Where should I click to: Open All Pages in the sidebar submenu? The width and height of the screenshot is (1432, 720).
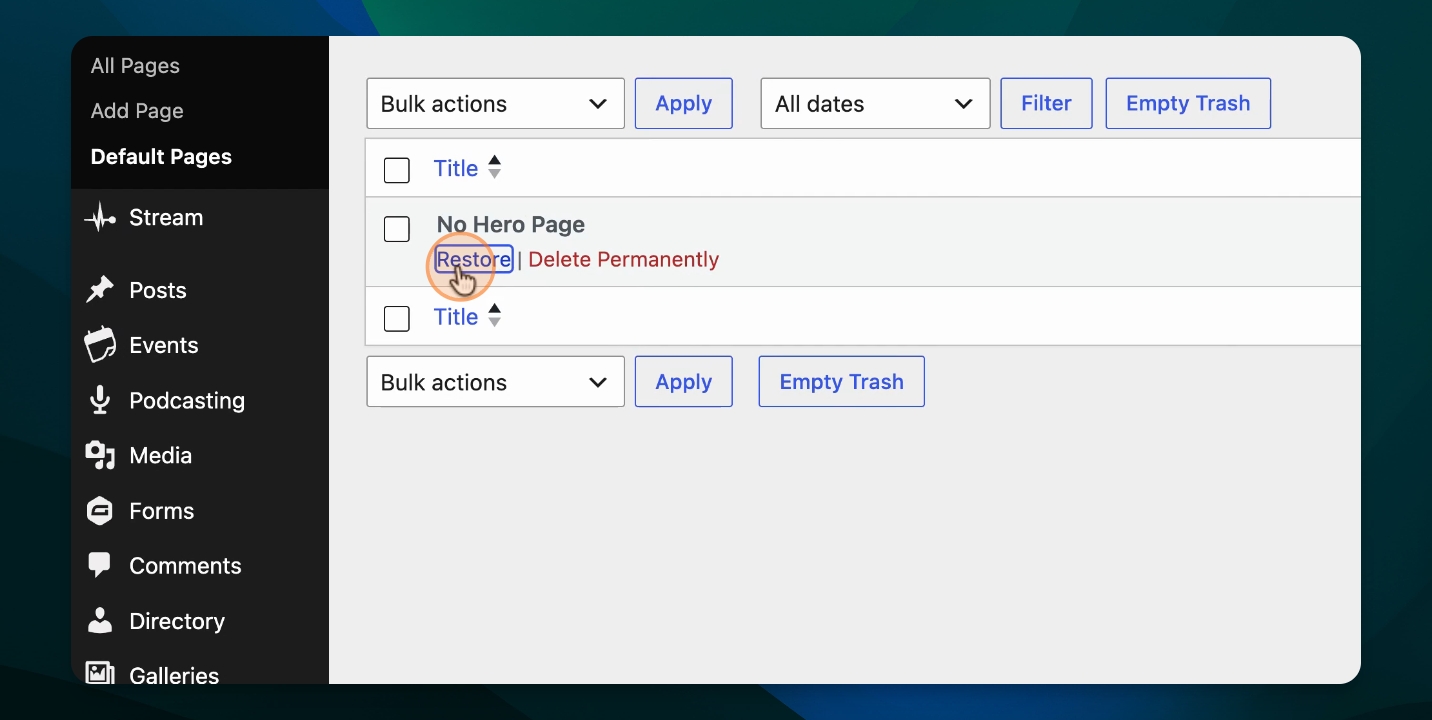coord(135,66)
